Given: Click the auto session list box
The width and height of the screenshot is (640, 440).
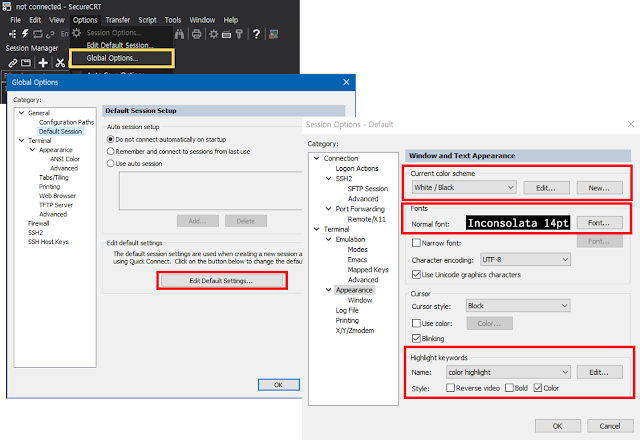Looking at the screenshot, I should tap(211, 191).
